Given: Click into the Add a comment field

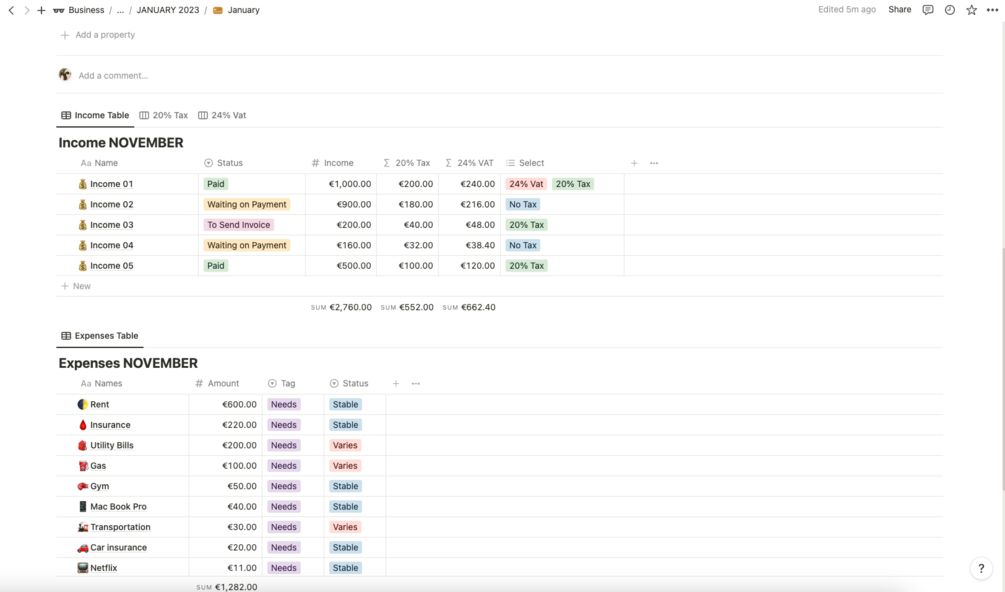Looking at the screenshot, I should pyautogui.click(x=113, y=76).
